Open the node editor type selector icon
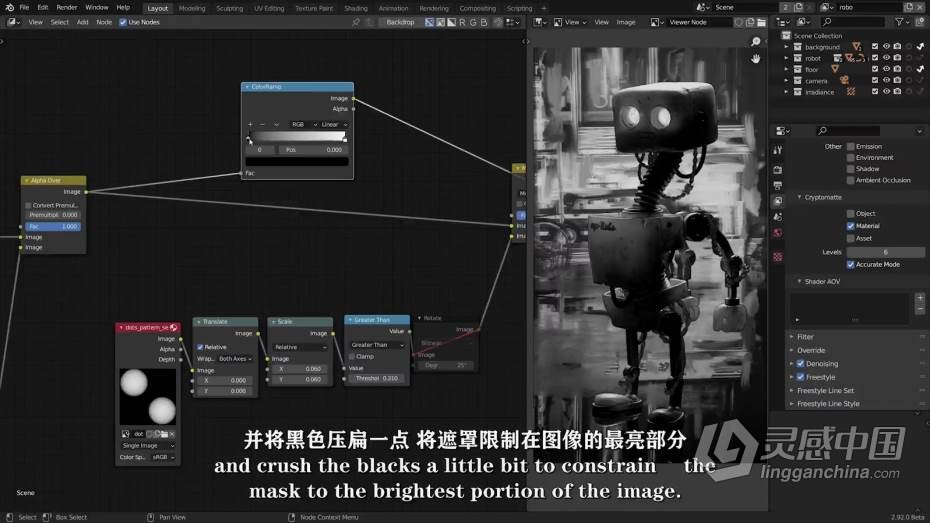 (13, 22)
